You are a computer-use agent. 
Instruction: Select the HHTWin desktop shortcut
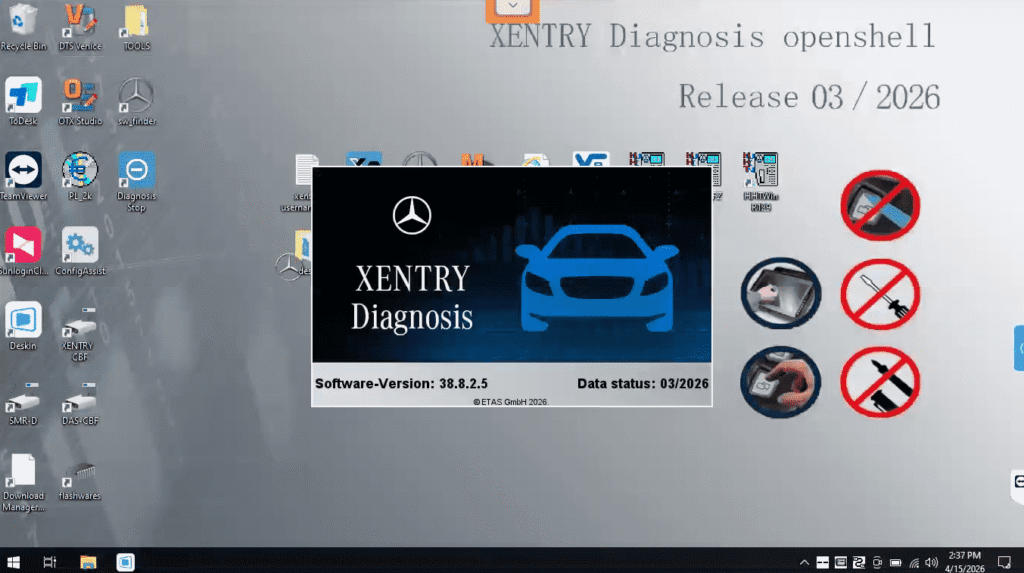point(759,173)
